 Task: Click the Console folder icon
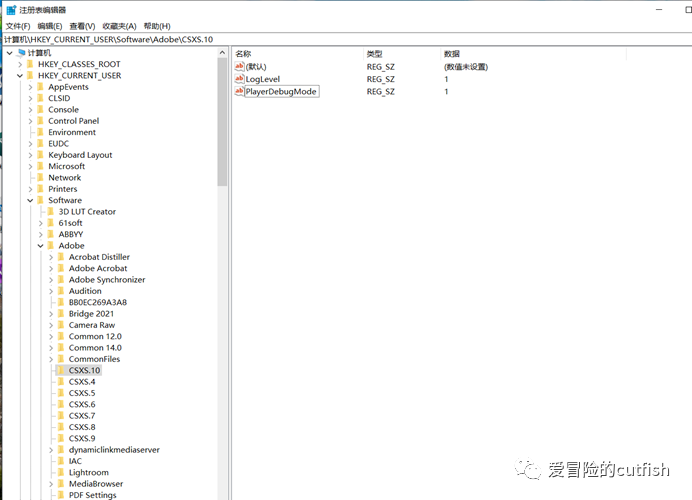(x=41, y=109)
